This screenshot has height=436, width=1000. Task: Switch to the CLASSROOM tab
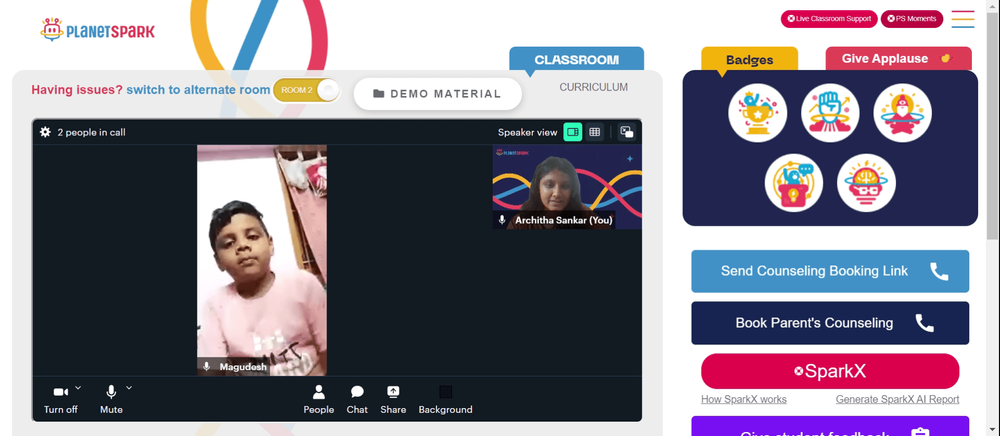pyautogui.click(x=577, y=59)
